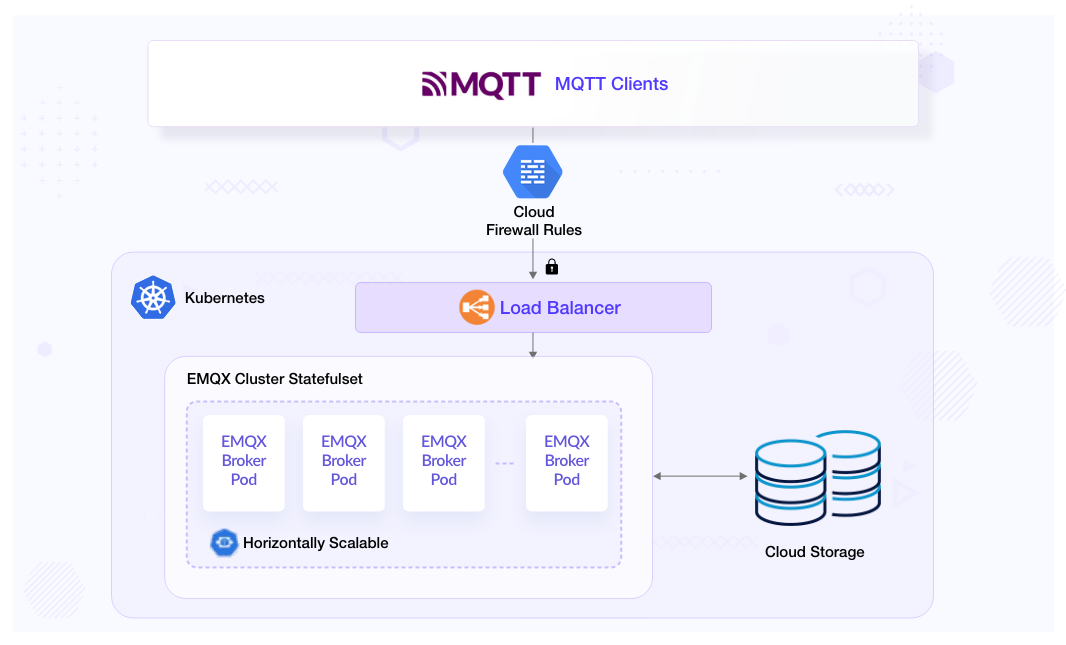The width and height of the screenshot is (1066, 645).
Task: Click the 'Load Balancer' text
Action: [560, 308]
